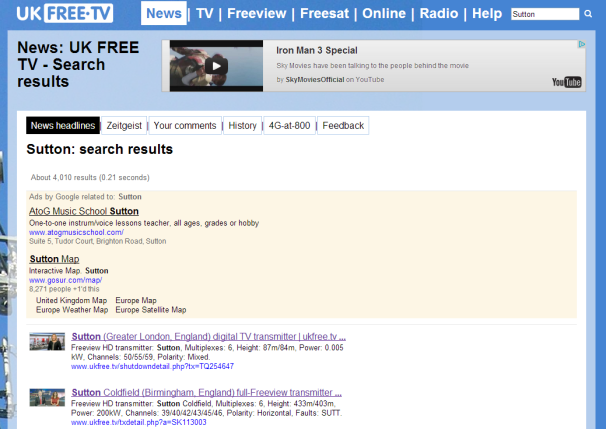Visit the www.gosur.com/map link
The image size is (606, 429).
tap(65, 280)
